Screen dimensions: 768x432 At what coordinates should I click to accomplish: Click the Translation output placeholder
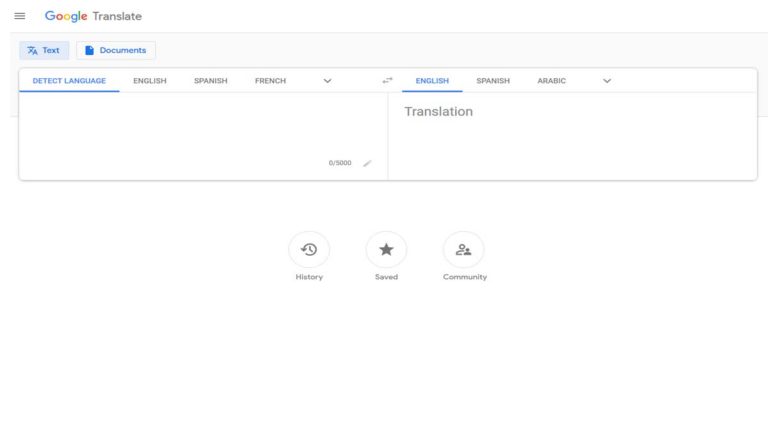[x=438, y=112]
